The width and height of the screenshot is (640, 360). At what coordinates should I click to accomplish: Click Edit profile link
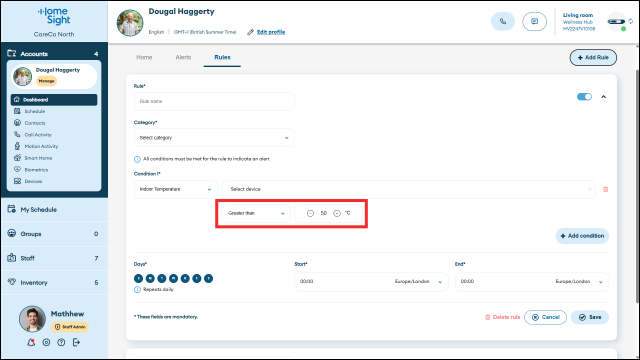point(271,32)
